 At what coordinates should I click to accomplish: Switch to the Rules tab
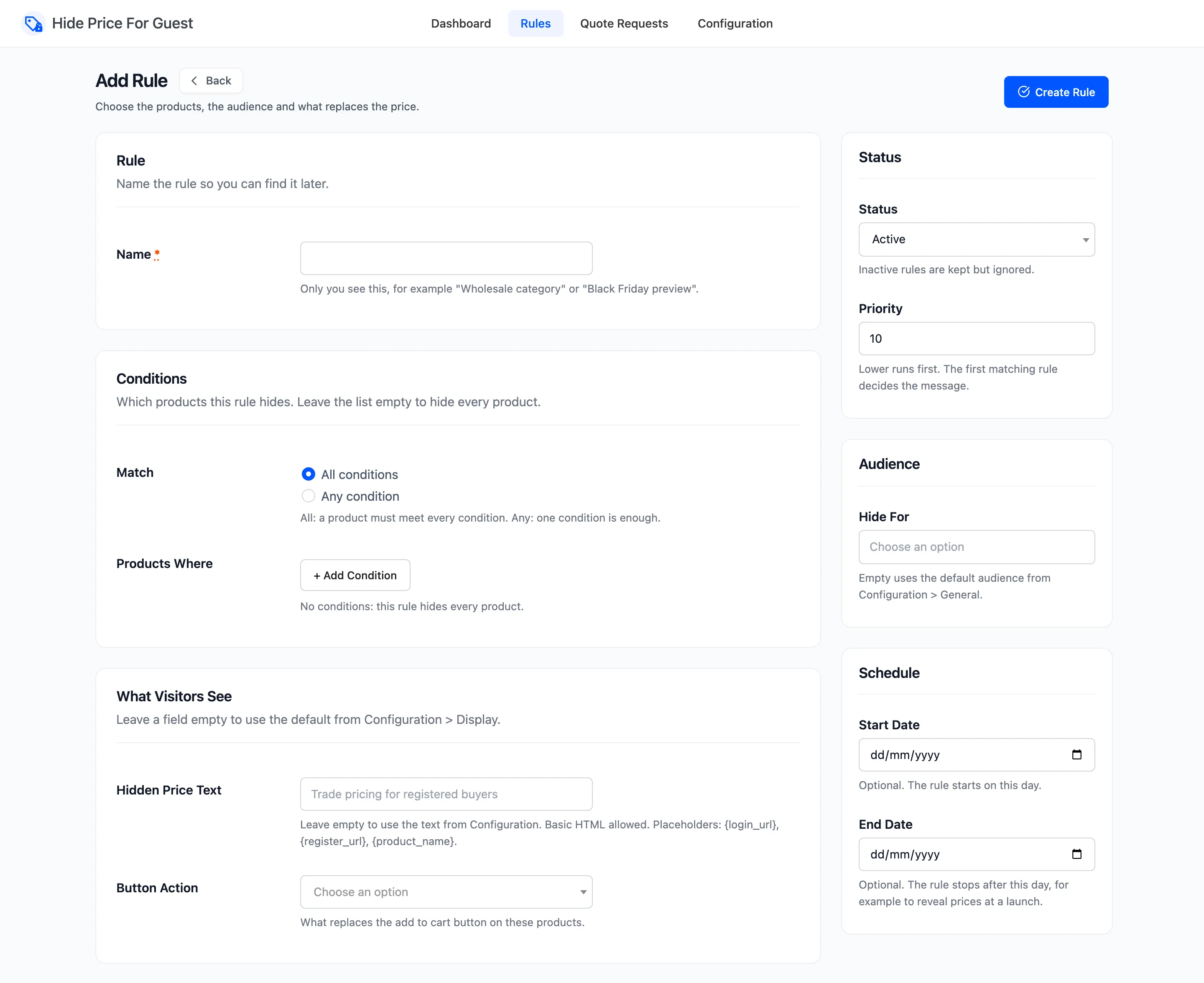(x=535, y=23)
